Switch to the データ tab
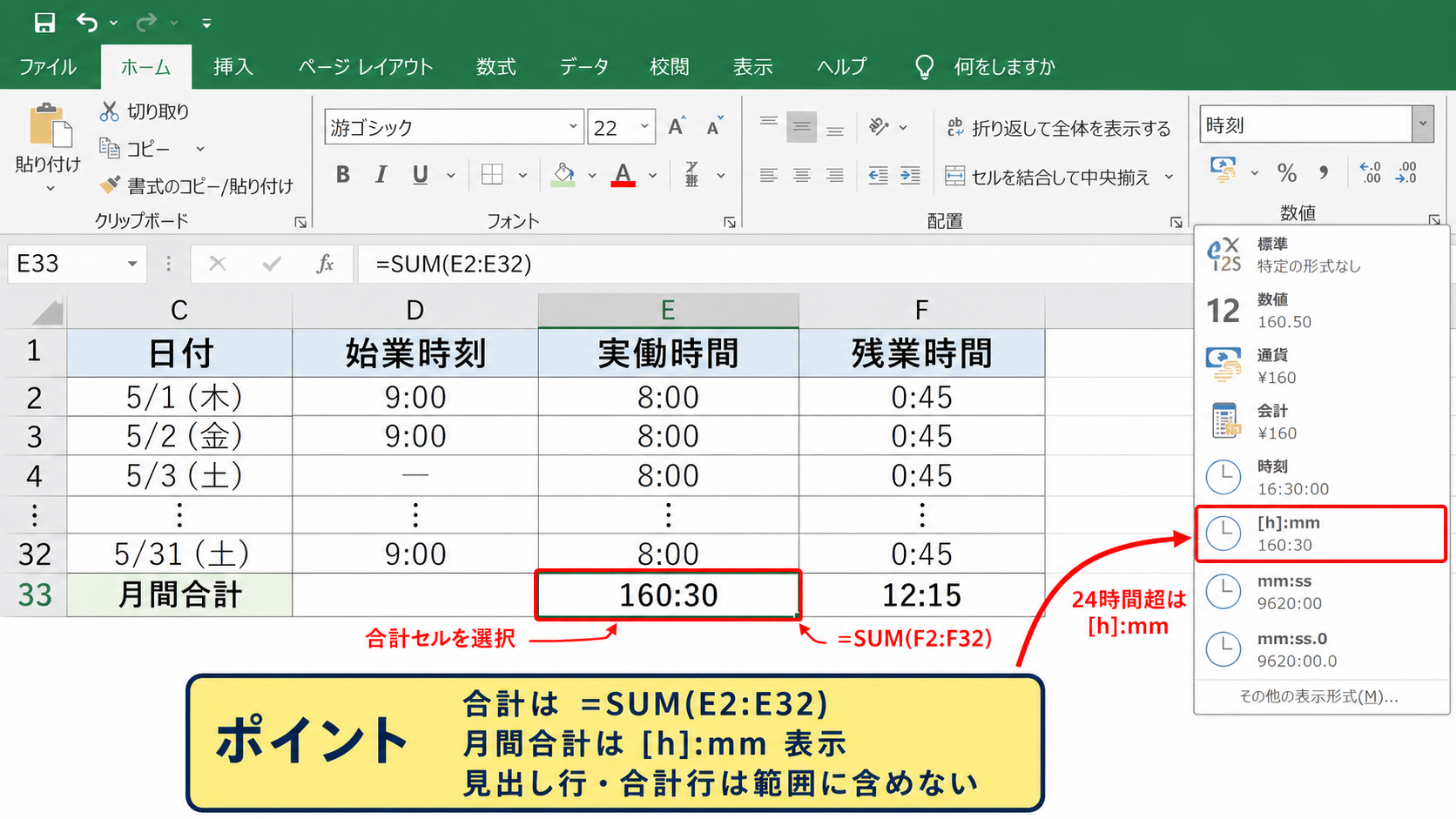Screen dimensions: 1456x819 tap(583, 67)
